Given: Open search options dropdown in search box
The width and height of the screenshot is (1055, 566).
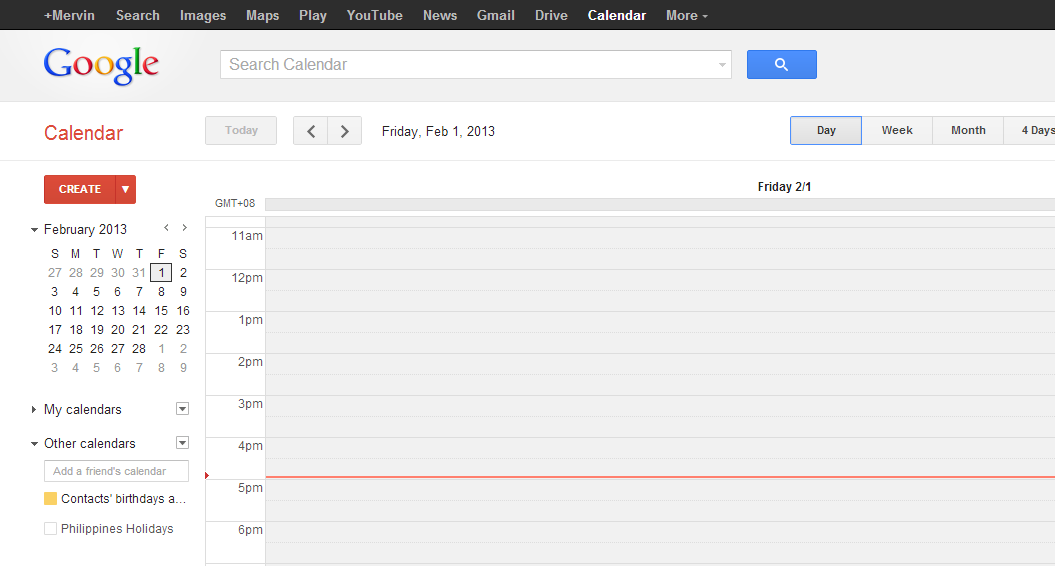Looking at the screenshot, I should point(722,65).
